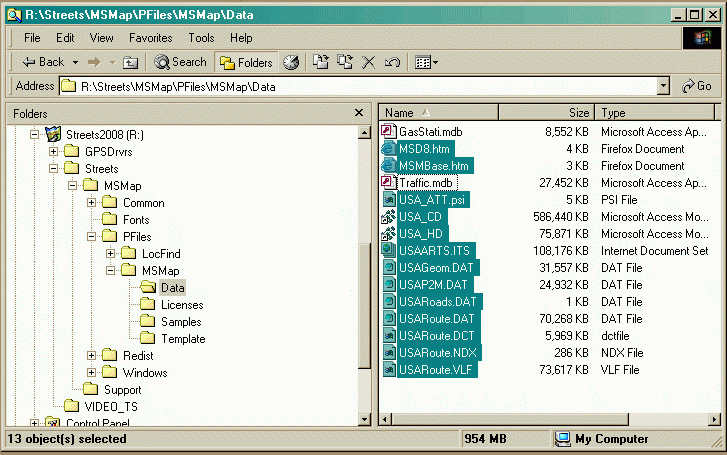Select the USA_ATT.psi file icon

point(388,199)
